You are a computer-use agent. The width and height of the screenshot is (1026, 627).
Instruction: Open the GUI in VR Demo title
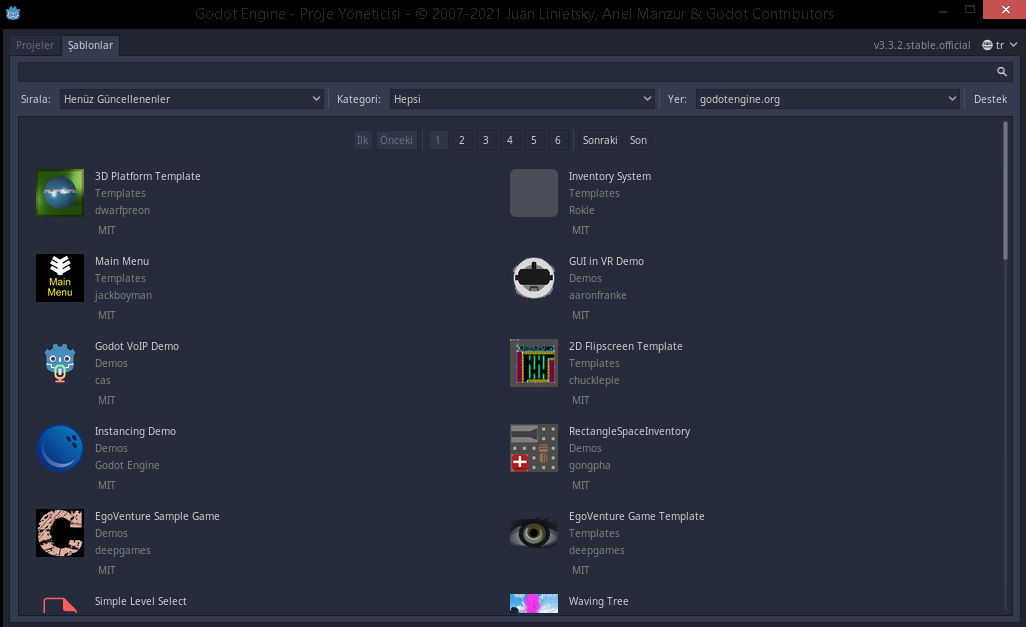(x=606, y=261)
